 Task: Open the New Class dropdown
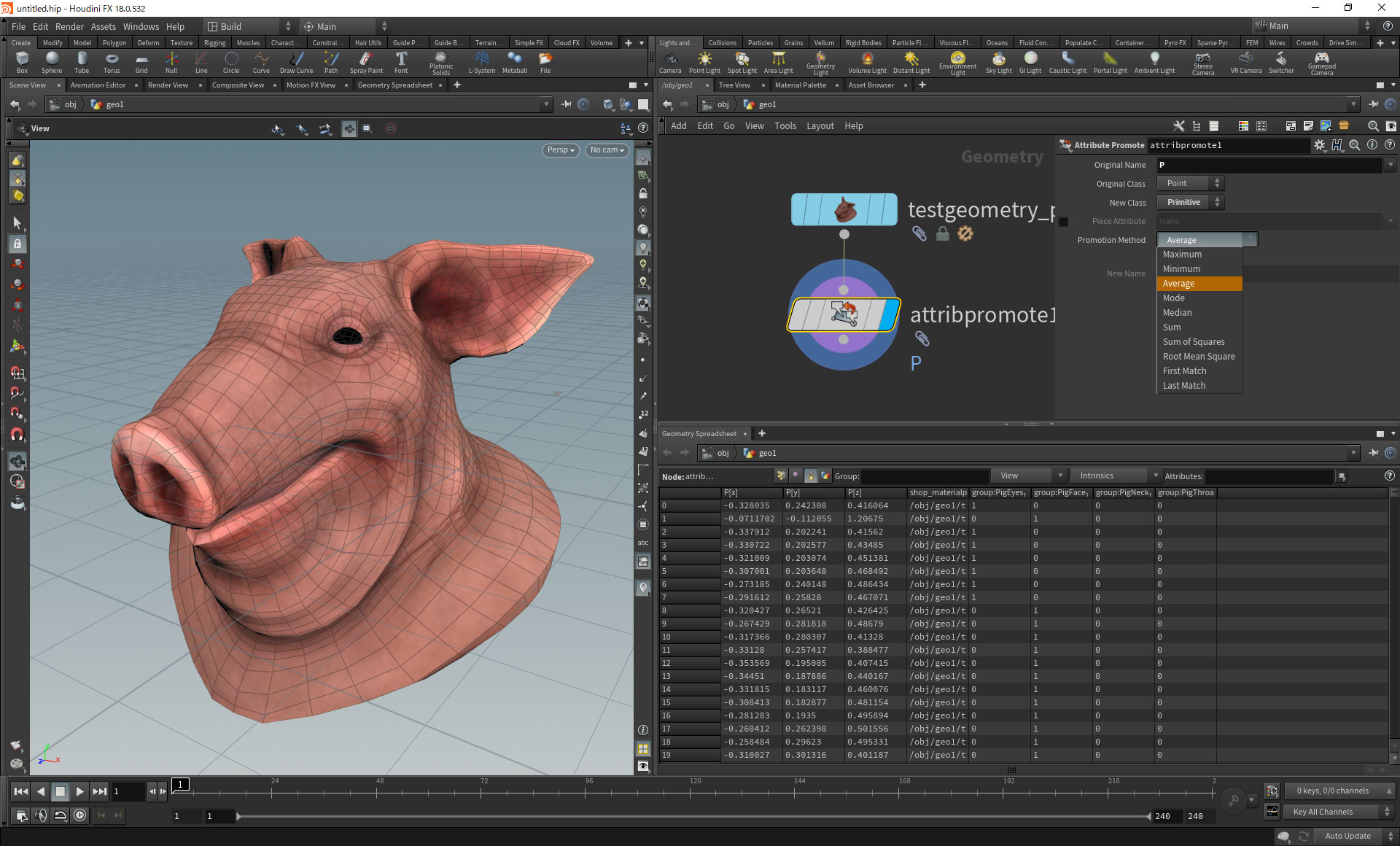(1190, 203)
